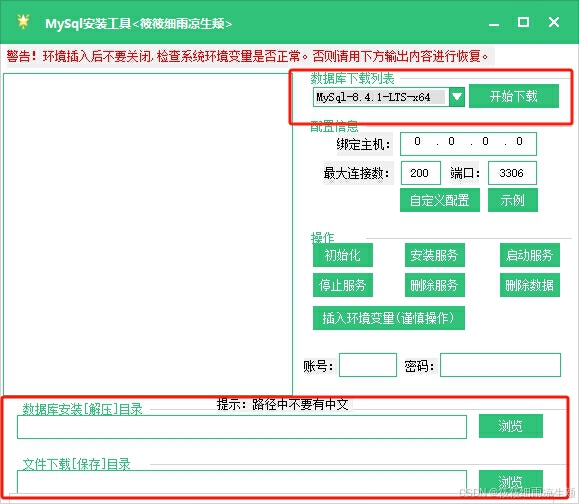
Task: Focus the 密码 input field
Action: (500, 365)
